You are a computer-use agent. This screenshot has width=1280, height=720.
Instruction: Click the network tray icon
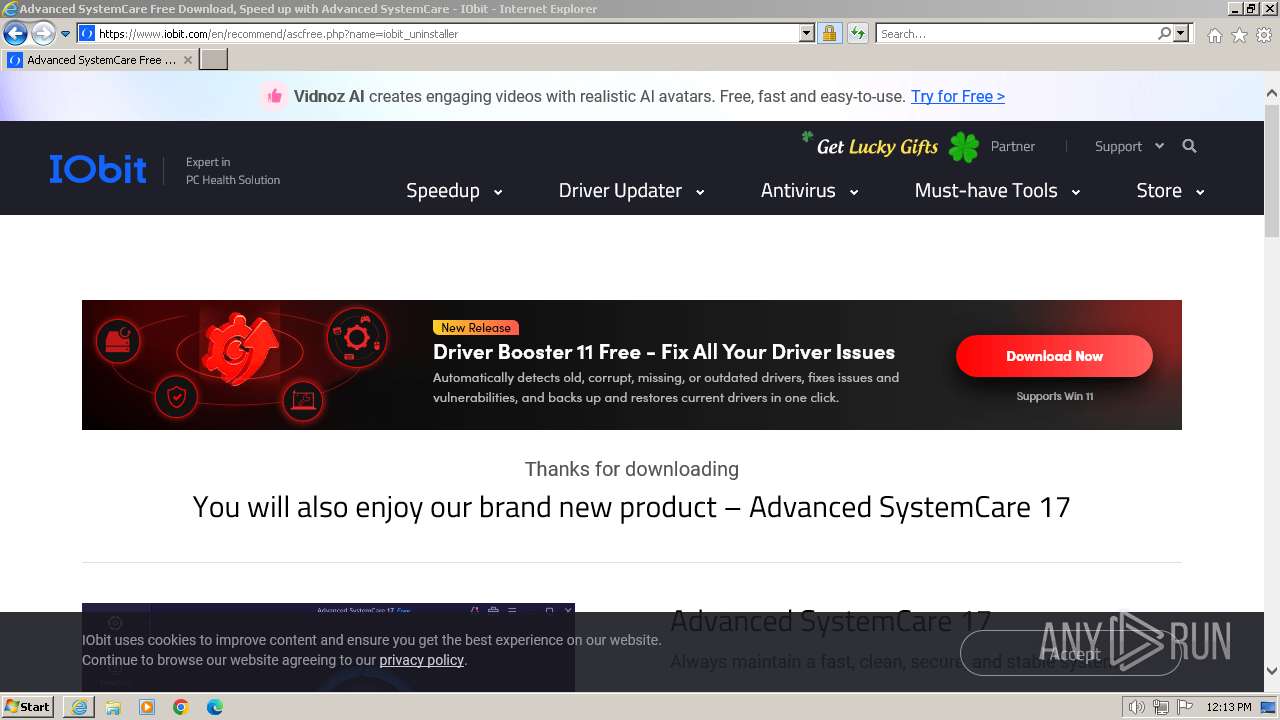1160,707
